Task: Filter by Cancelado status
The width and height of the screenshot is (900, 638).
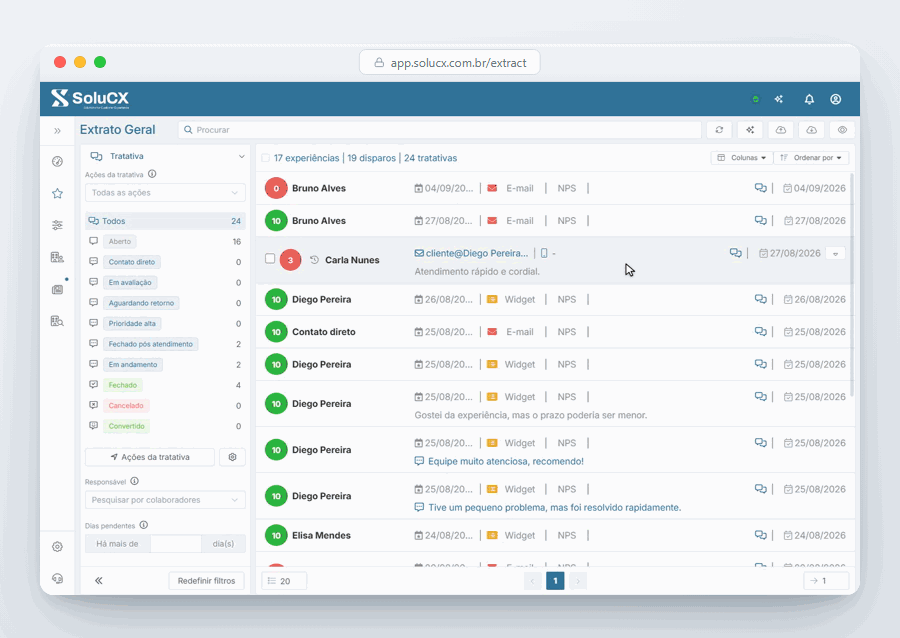Action: 126,406
